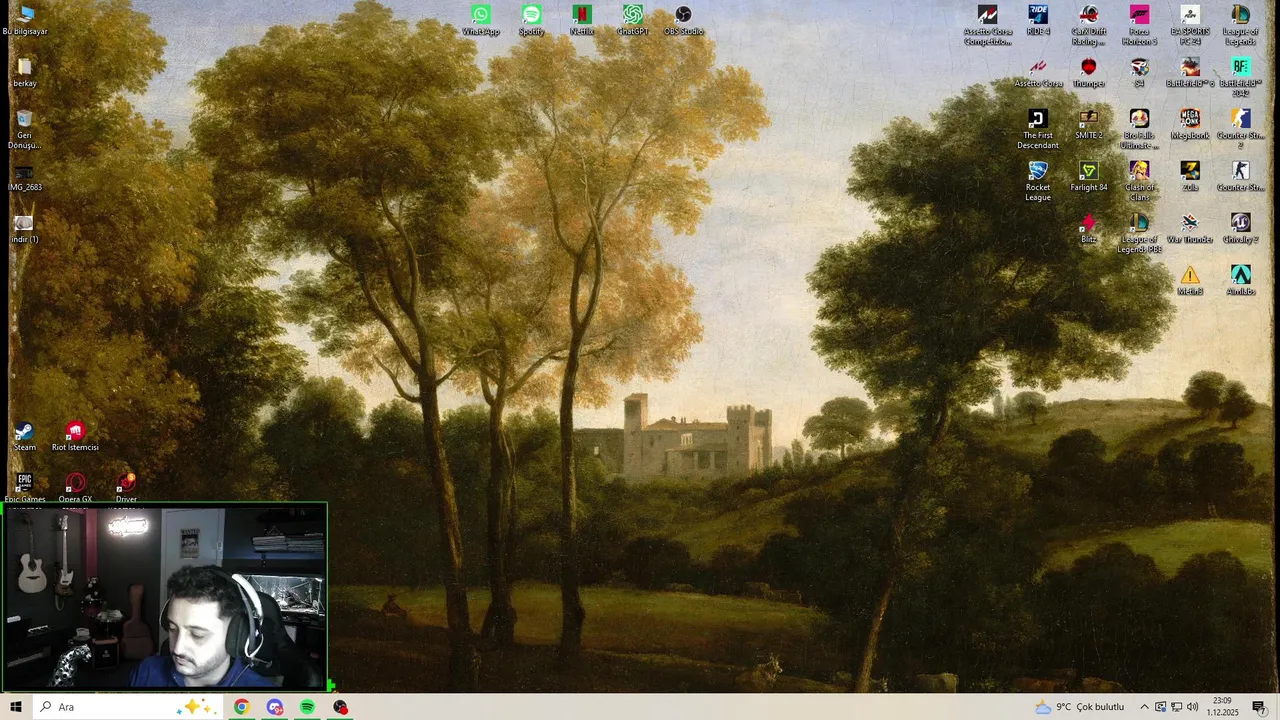Launch EA SPORTS FC 24 shortcut
Image resolution: width=1280 pixels, height=720 pixels.
1189,25
